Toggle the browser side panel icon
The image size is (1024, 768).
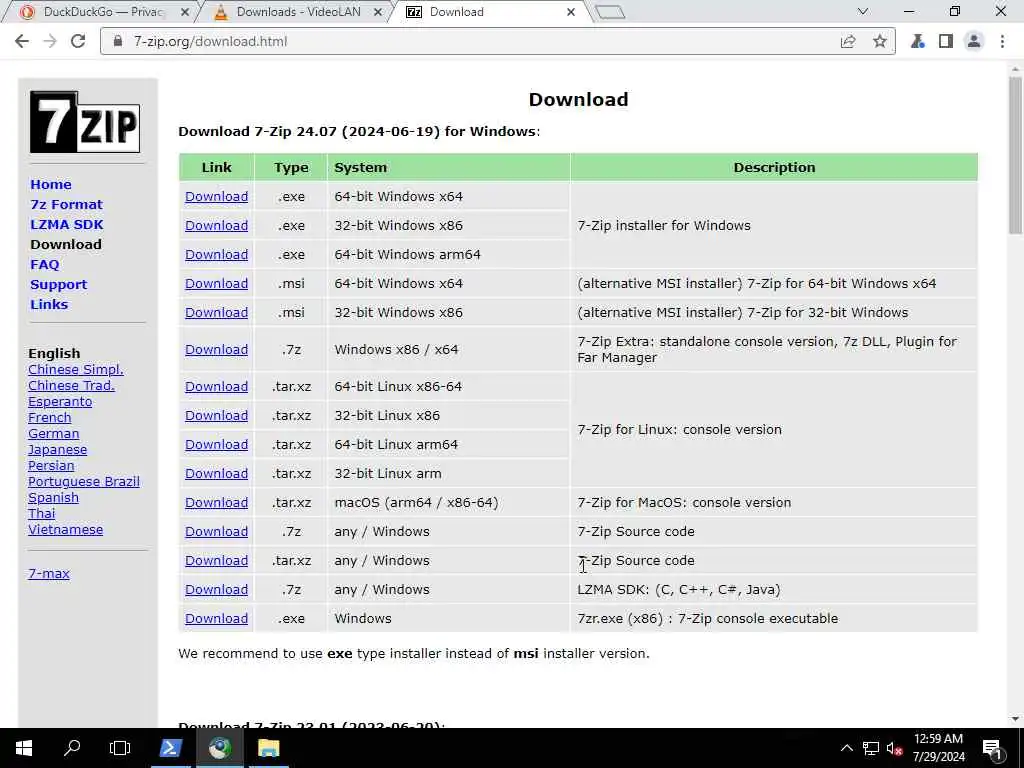click(946, 41)
